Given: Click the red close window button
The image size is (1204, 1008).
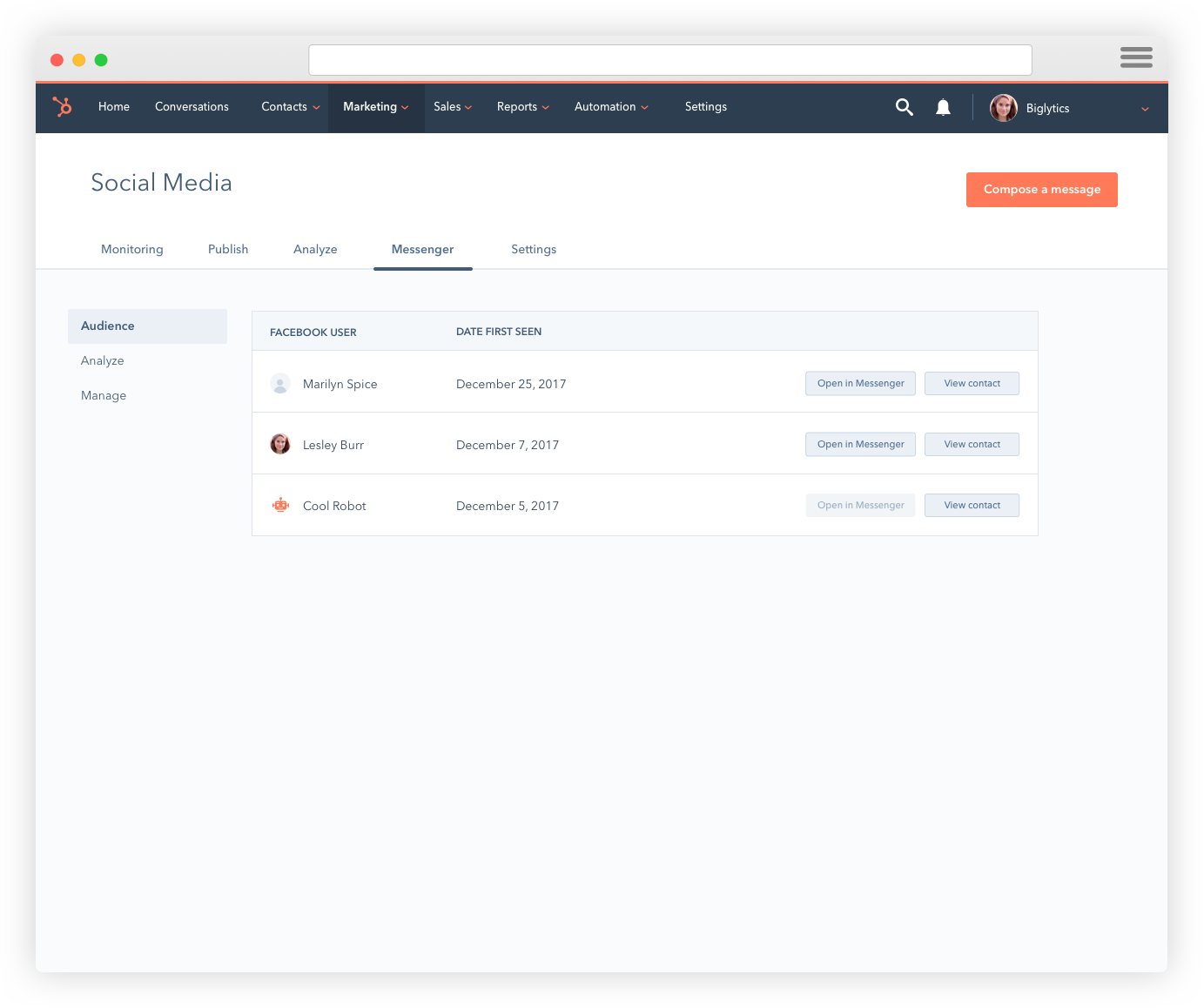Looking at the screenshot, I should (x=57, y=60).
